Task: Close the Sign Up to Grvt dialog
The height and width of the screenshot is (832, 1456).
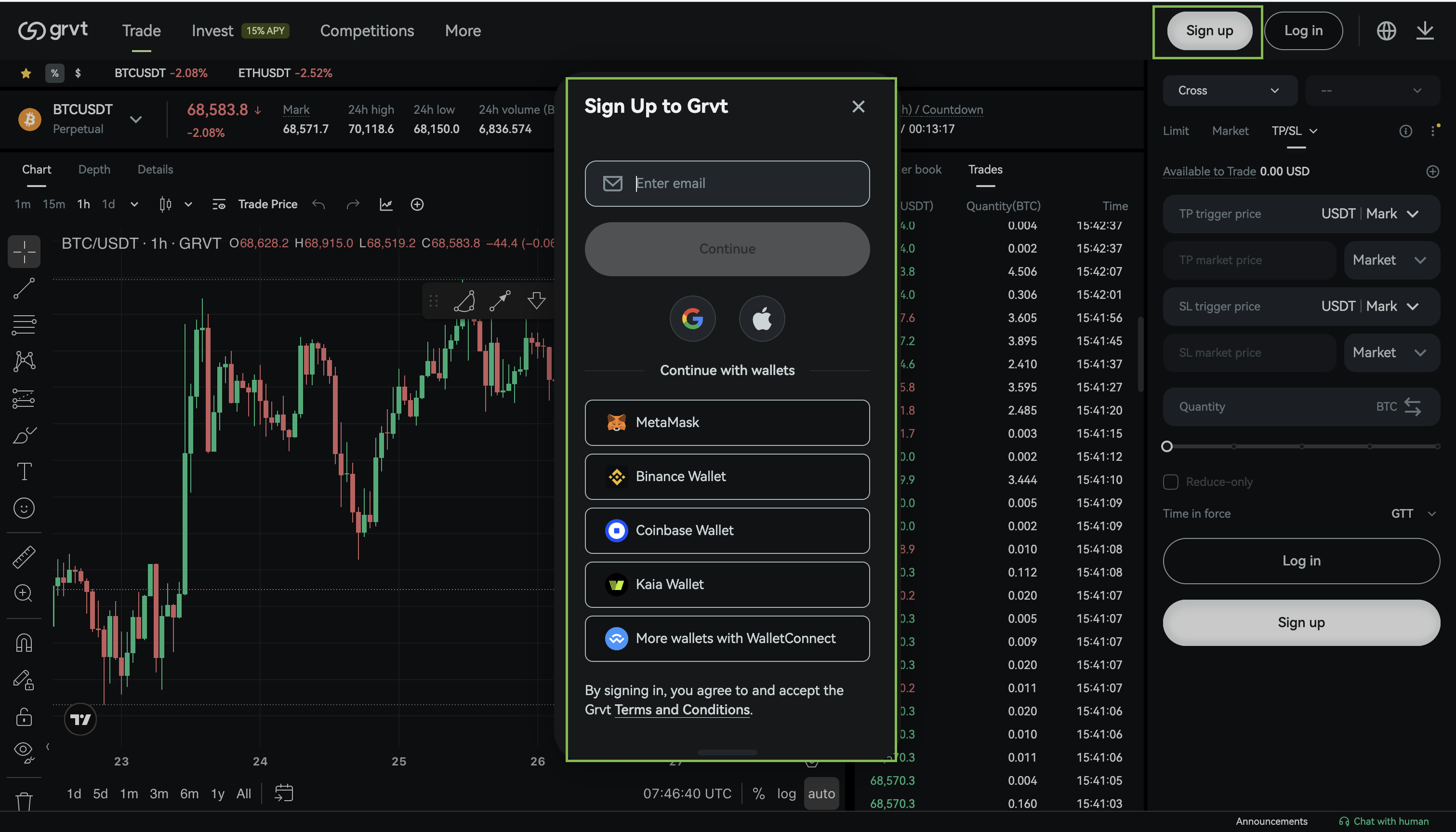Action: (x=858, y=106)
